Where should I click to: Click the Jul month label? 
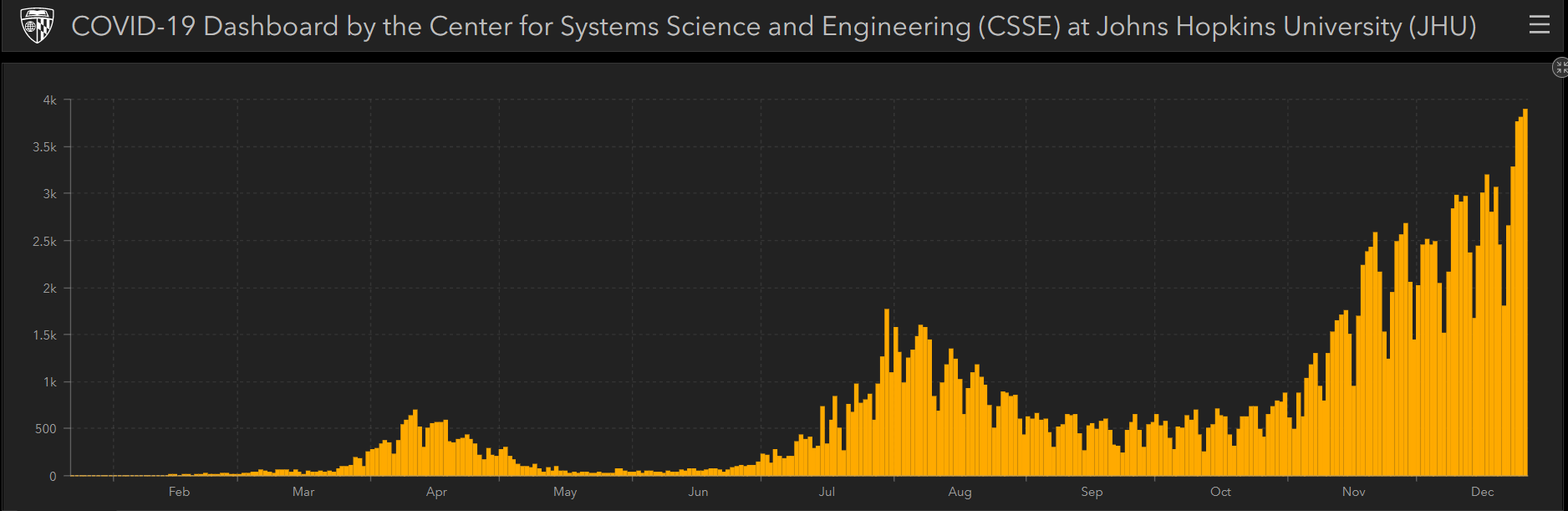pyautogui.click(x=827, y=492)
